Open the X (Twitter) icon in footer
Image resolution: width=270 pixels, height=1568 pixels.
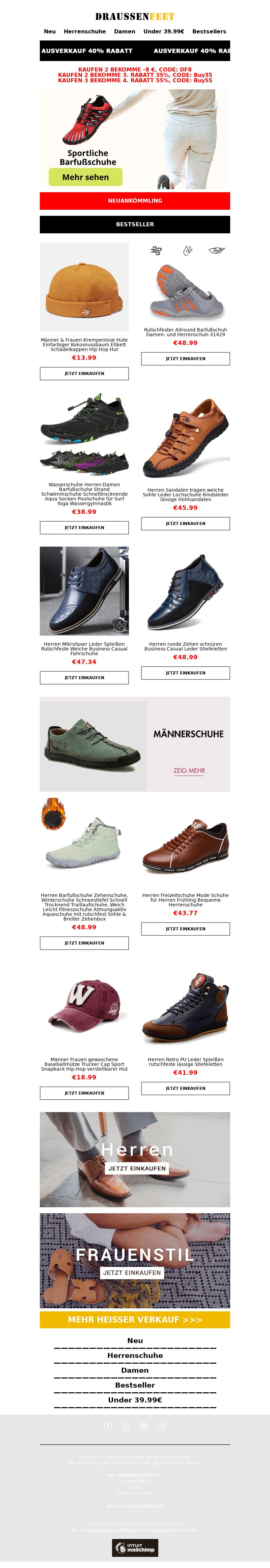point(126,1427)
